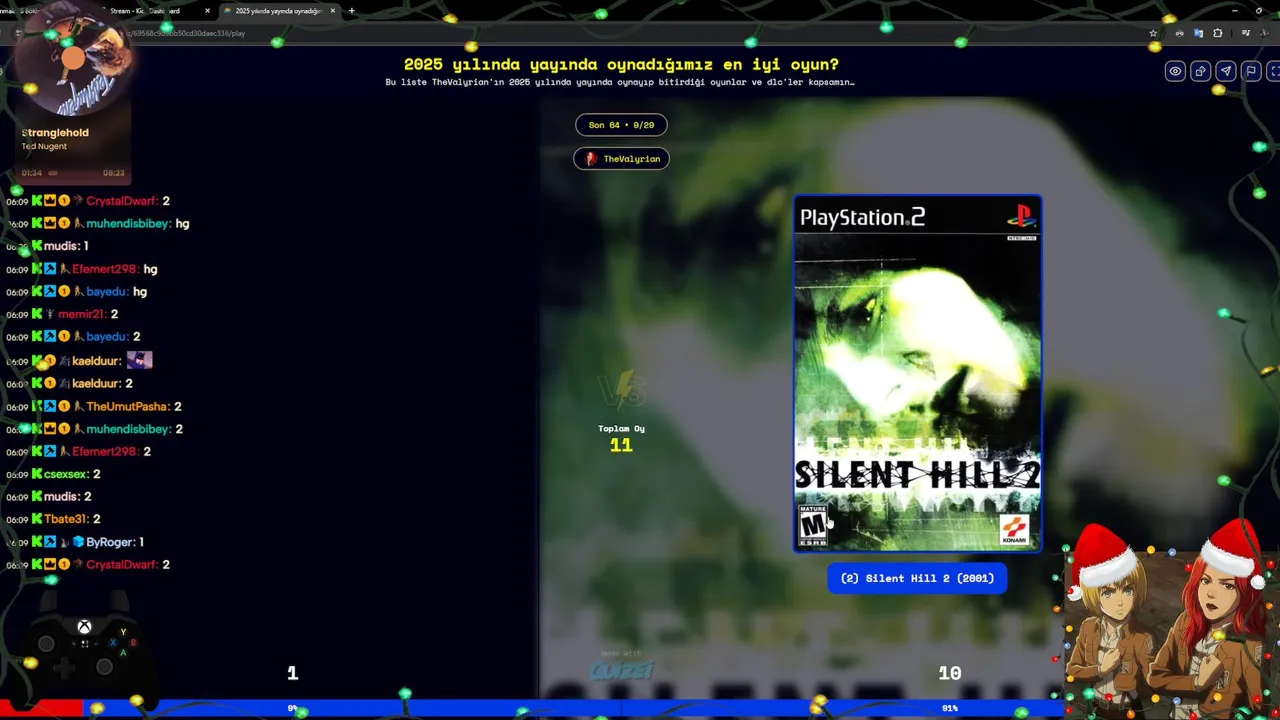Select the Silent Hill 2 PlayStation 2 cover
Screen dimensions: 1280x720
[x=917, y=373]
